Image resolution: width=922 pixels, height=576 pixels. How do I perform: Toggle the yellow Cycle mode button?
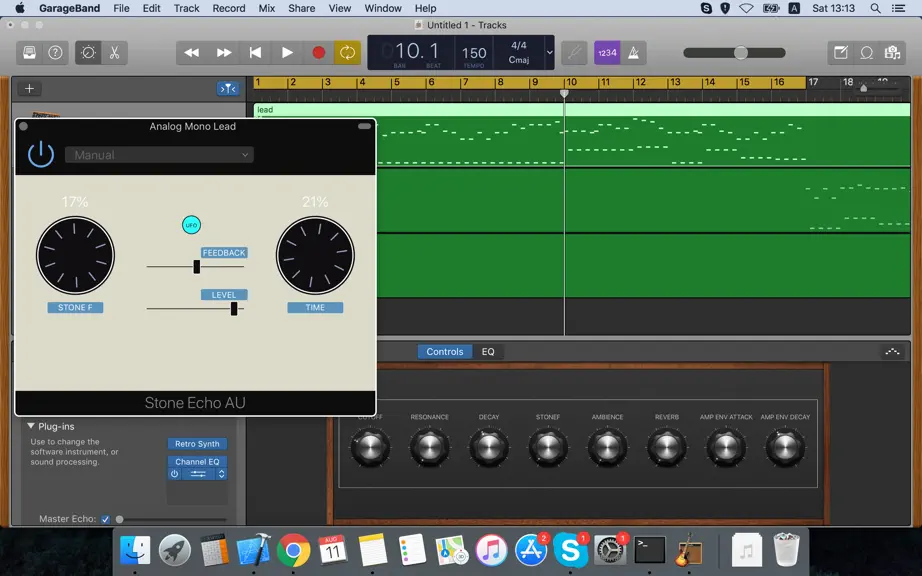(x=348, y=53)
